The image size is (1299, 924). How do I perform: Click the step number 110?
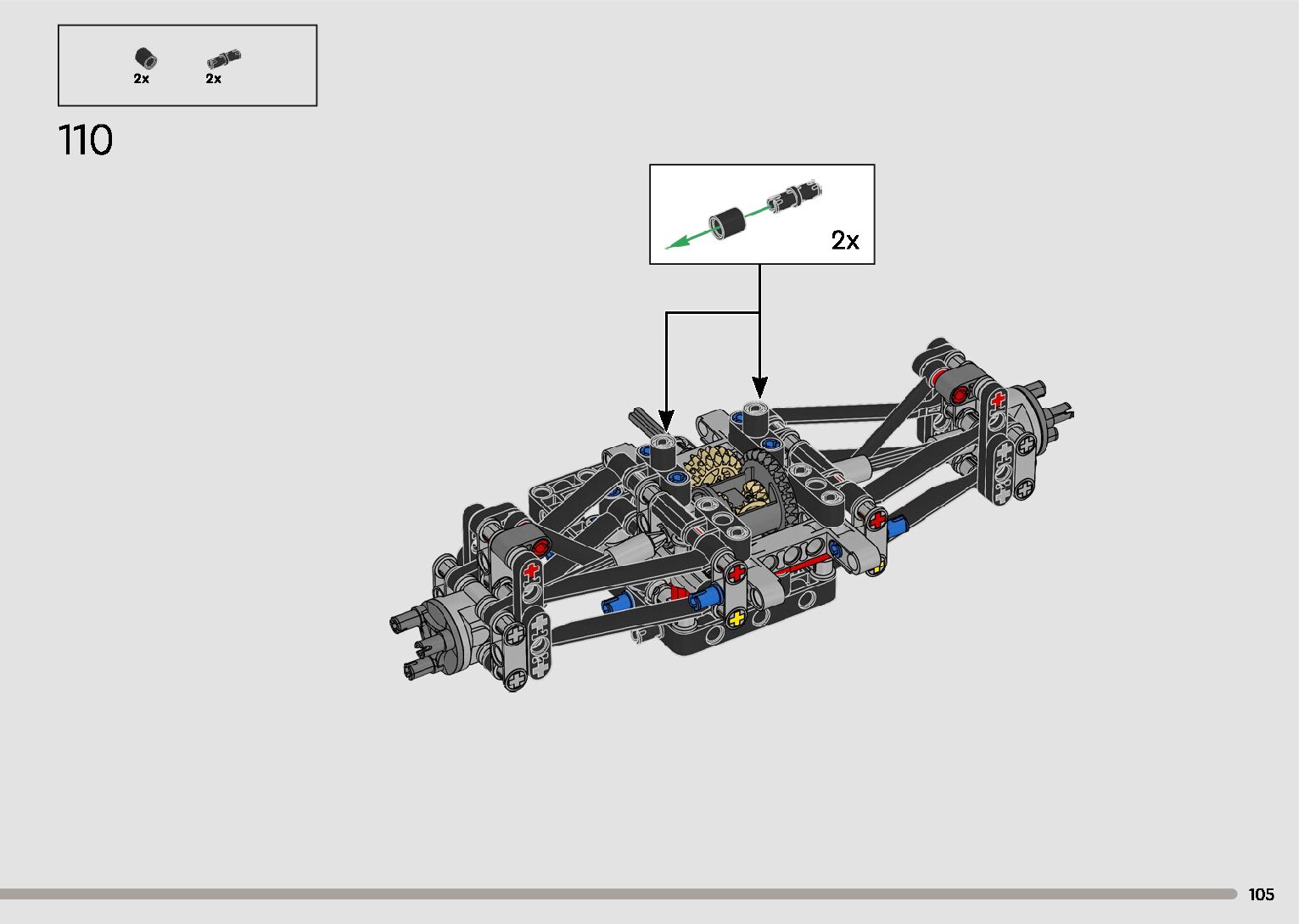[x=85, y=141]
